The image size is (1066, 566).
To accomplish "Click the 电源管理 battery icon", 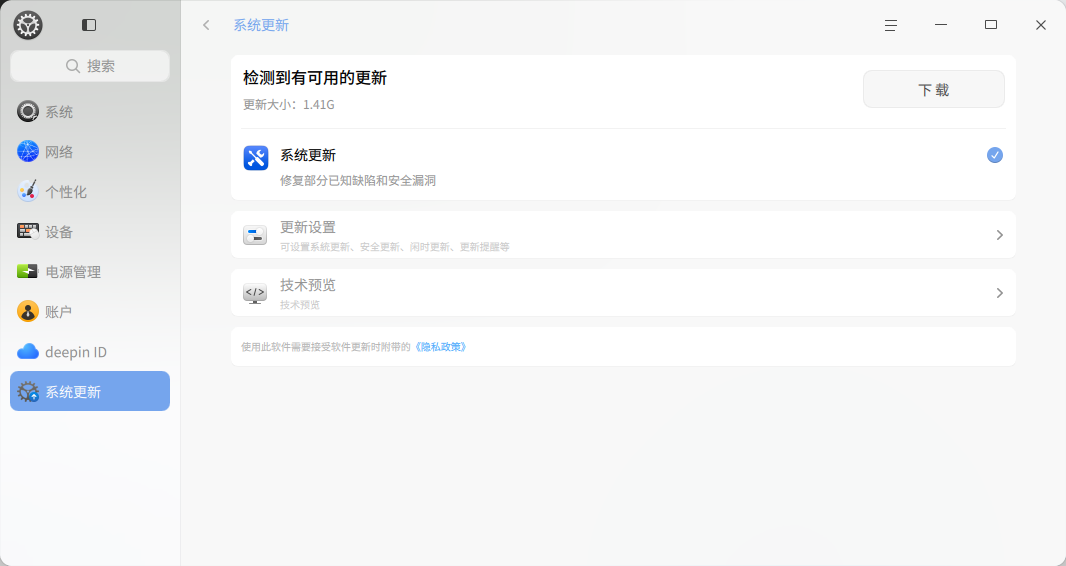I will point(28,271).
